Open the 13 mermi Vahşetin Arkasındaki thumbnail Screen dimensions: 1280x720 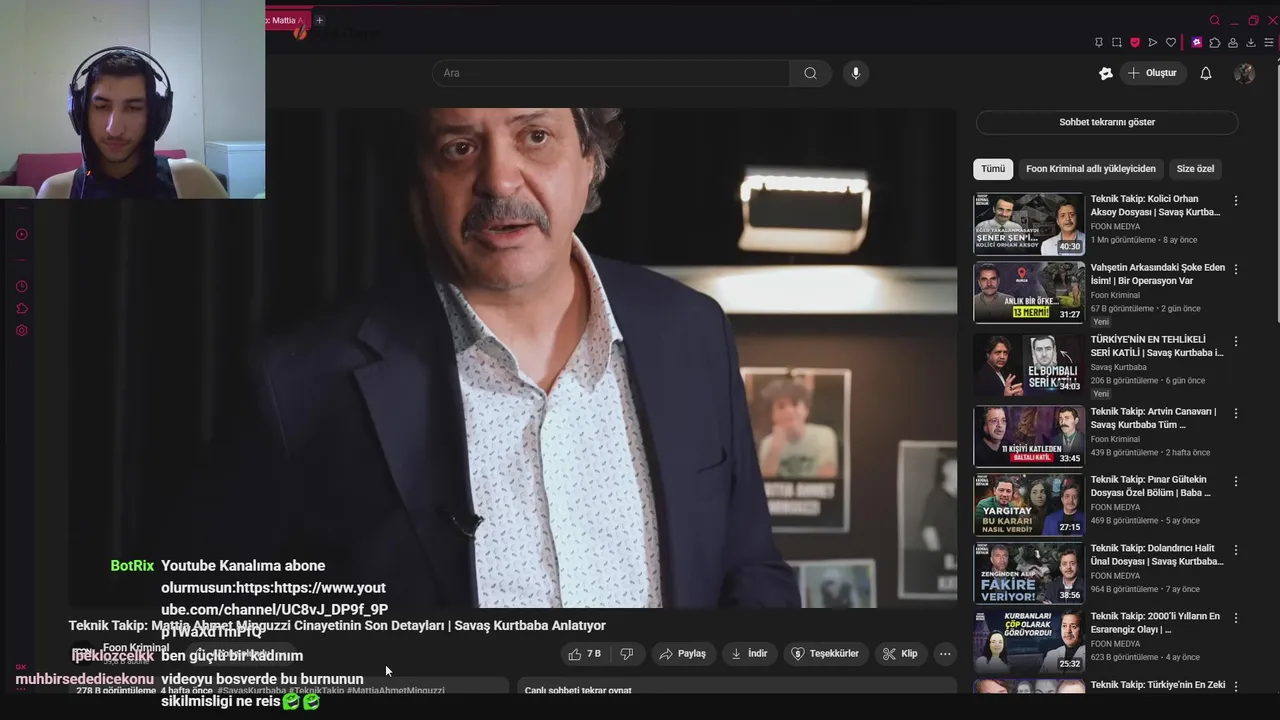pos(1028,292)
